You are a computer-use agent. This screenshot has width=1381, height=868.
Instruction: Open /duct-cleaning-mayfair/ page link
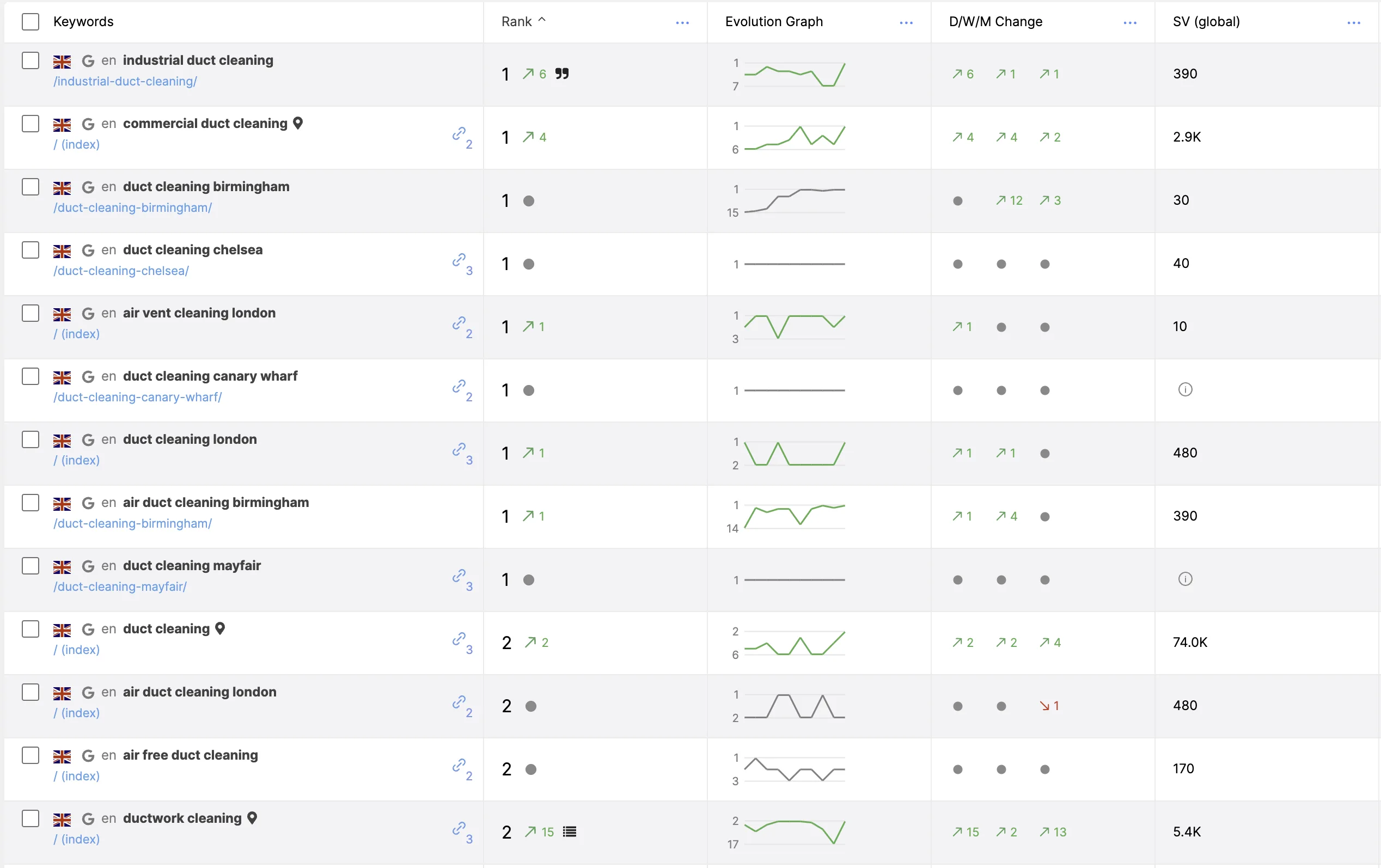(120, 586)
